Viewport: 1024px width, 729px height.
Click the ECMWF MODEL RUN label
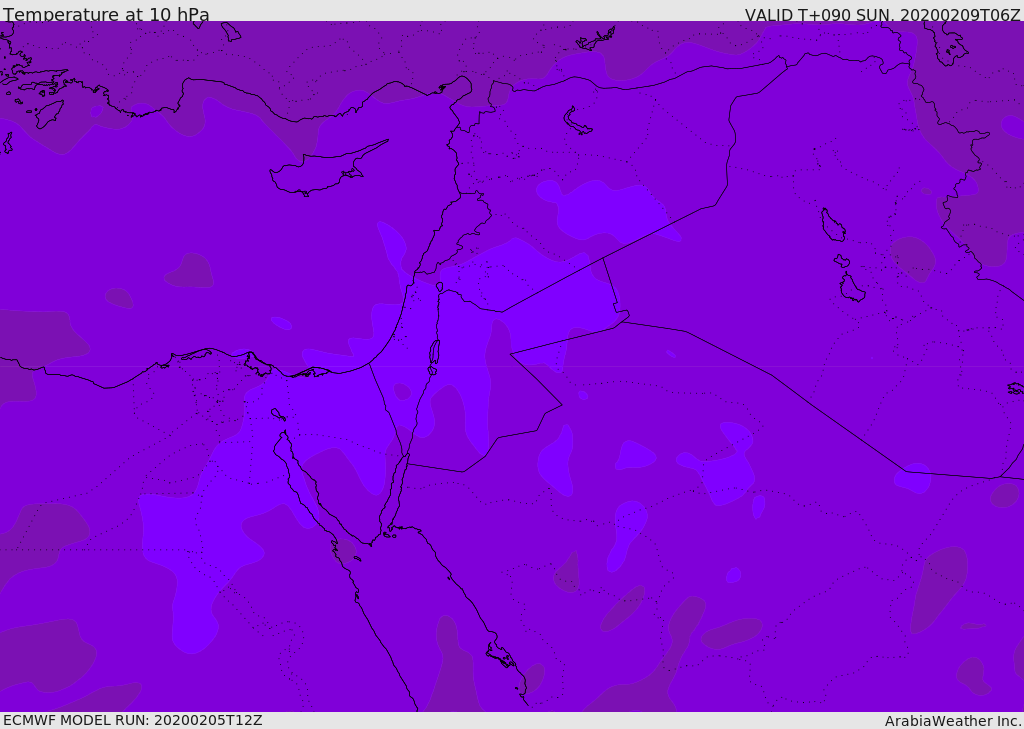132,720
